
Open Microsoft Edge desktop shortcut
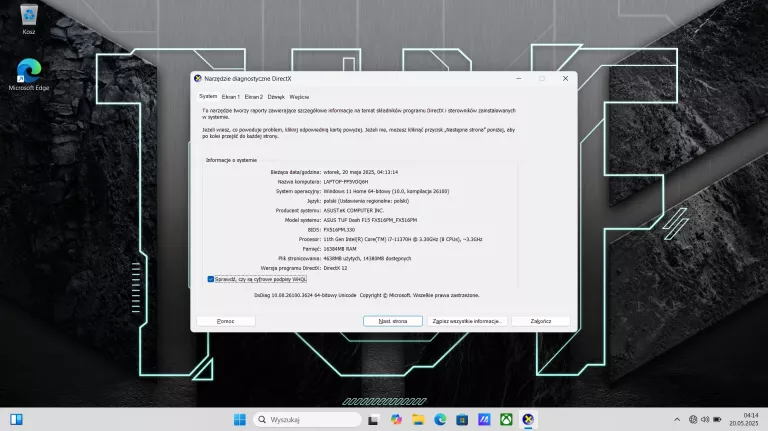point(29,72)
